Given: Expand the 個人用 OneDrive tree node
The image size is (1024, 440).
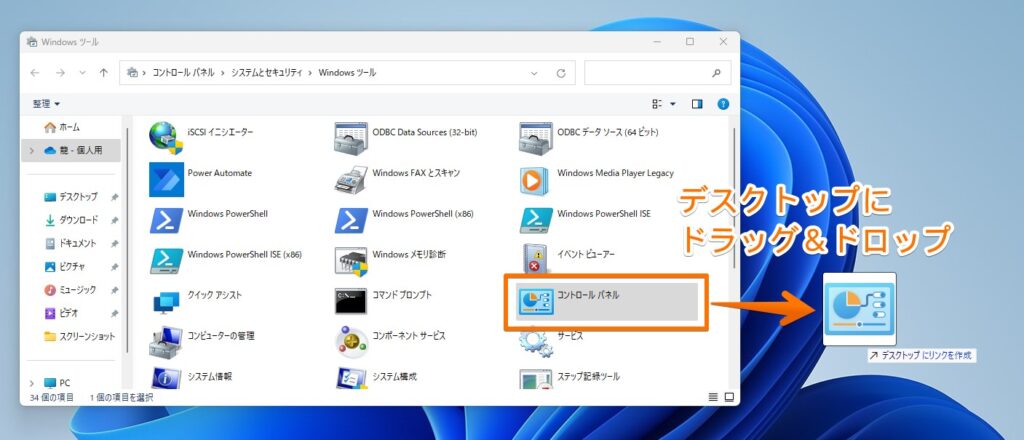Looking at the screenshot, I should pos(31,150).
